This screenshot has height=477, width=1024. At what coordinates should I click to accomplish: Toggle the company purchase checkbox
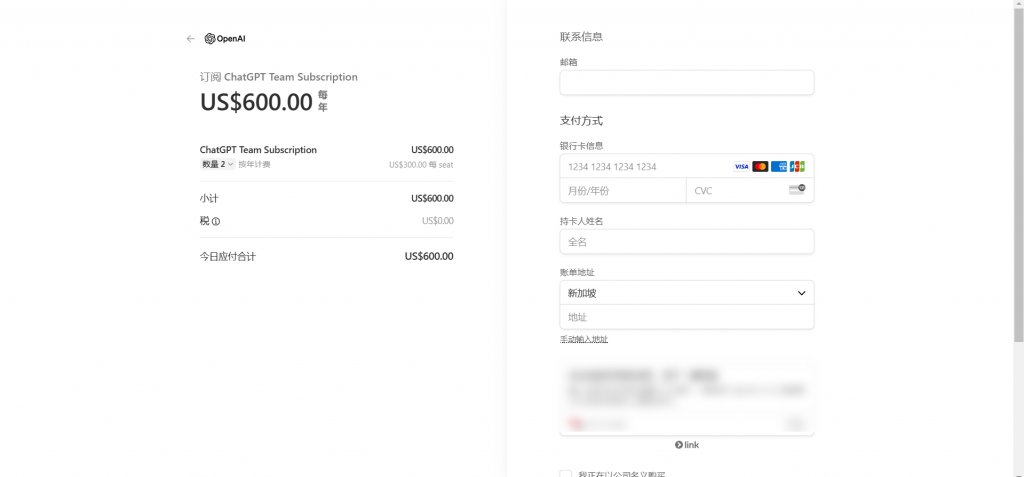click(566, 474)
